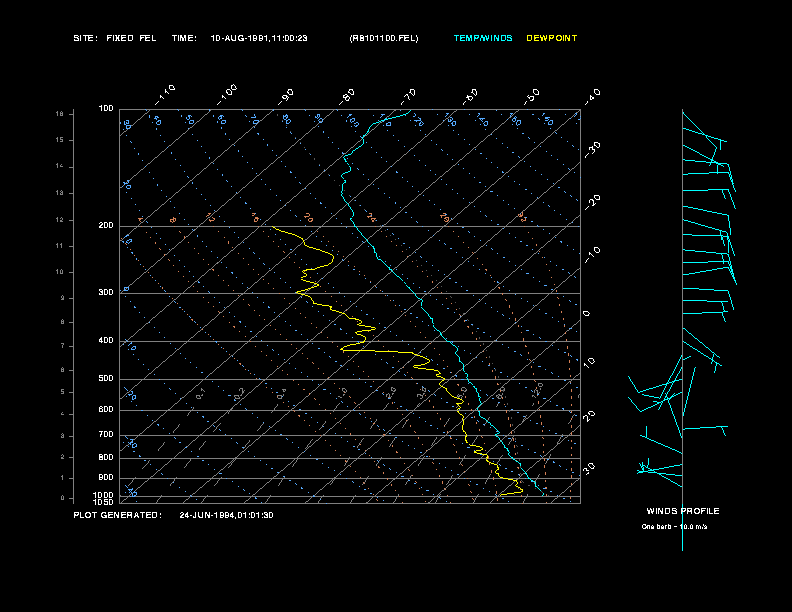The width and height of the screenshot is (792, 612).
Task: Click the -40 temperature axis label
Action: (592, 97)
